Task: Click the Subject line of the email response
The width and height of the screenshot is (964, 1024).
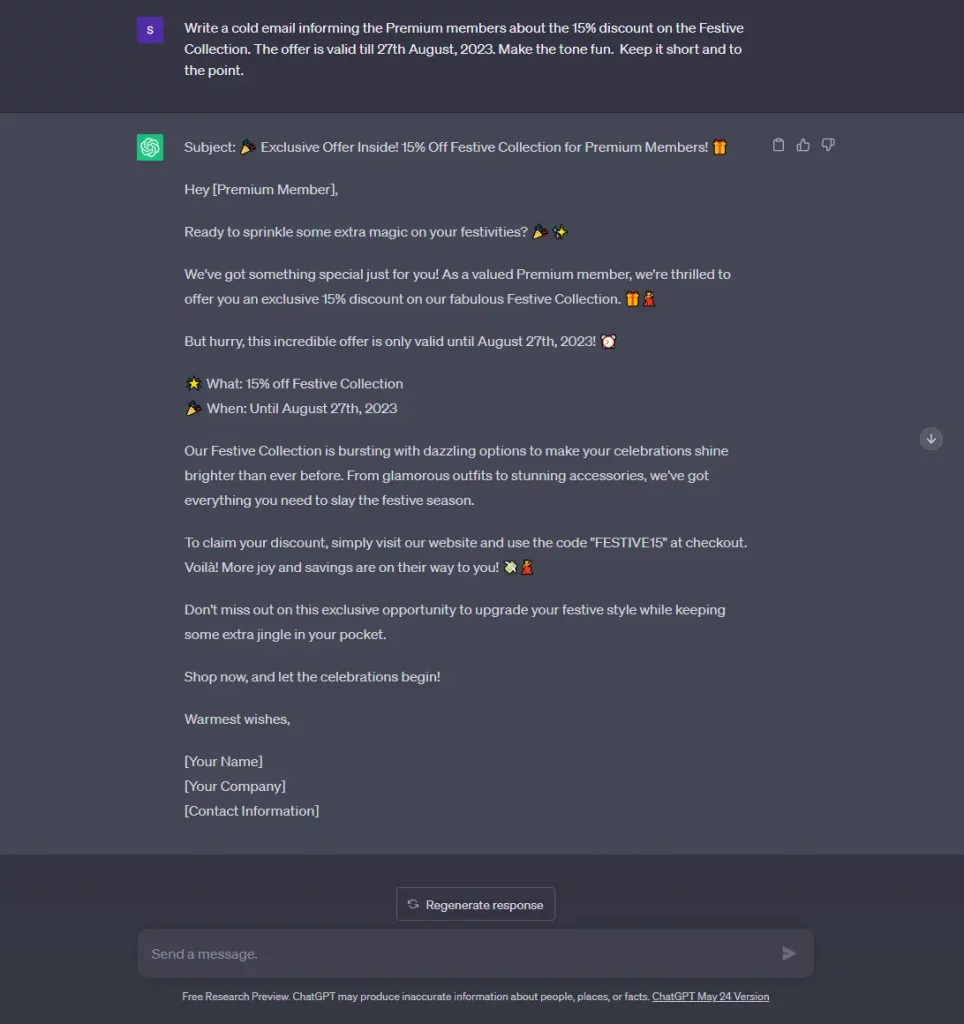Action: click(455, 148)
